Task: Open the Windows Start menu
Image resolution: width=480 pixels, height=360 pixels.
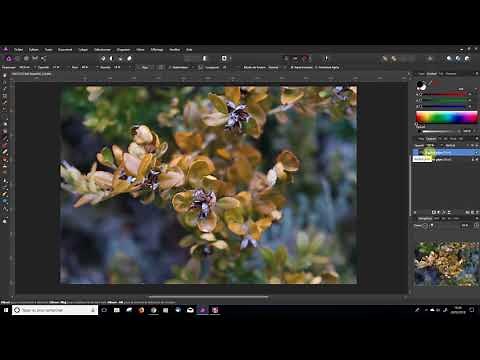Action: pos(6,310)
